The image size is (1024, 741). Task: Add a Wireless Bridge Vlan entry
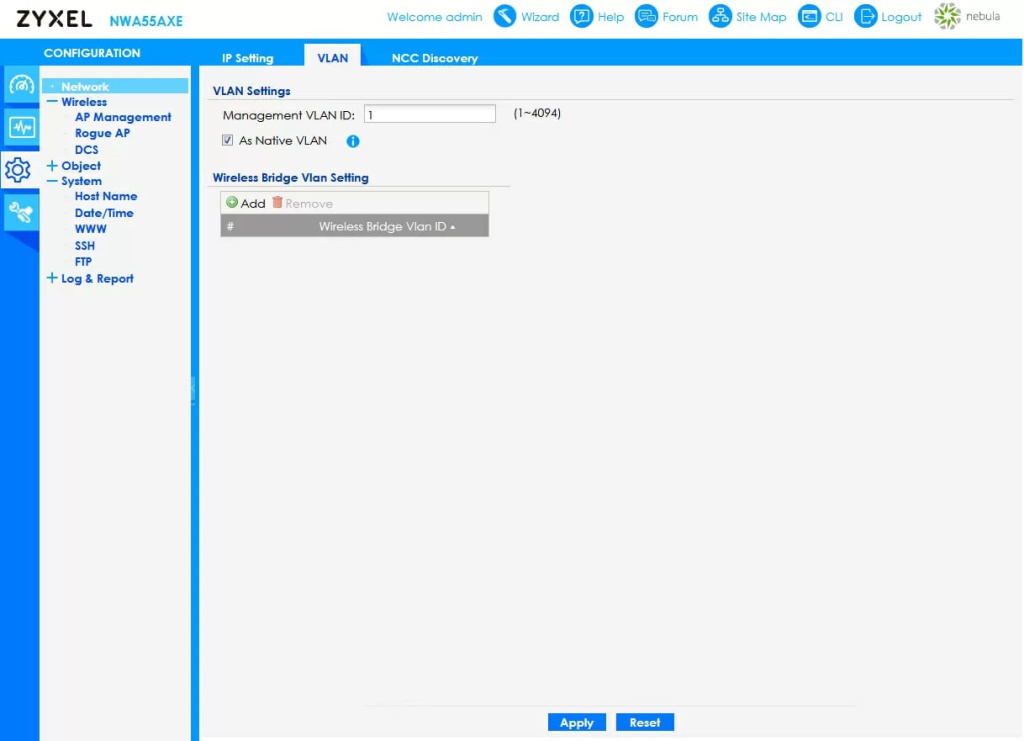245,203
